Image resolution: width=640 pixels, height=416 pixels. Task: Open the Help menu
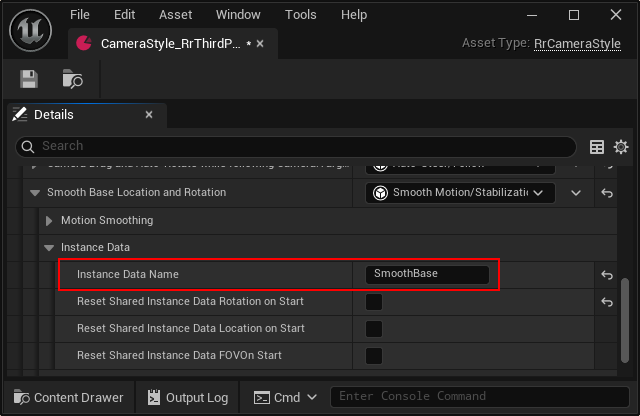click(354, 15)
